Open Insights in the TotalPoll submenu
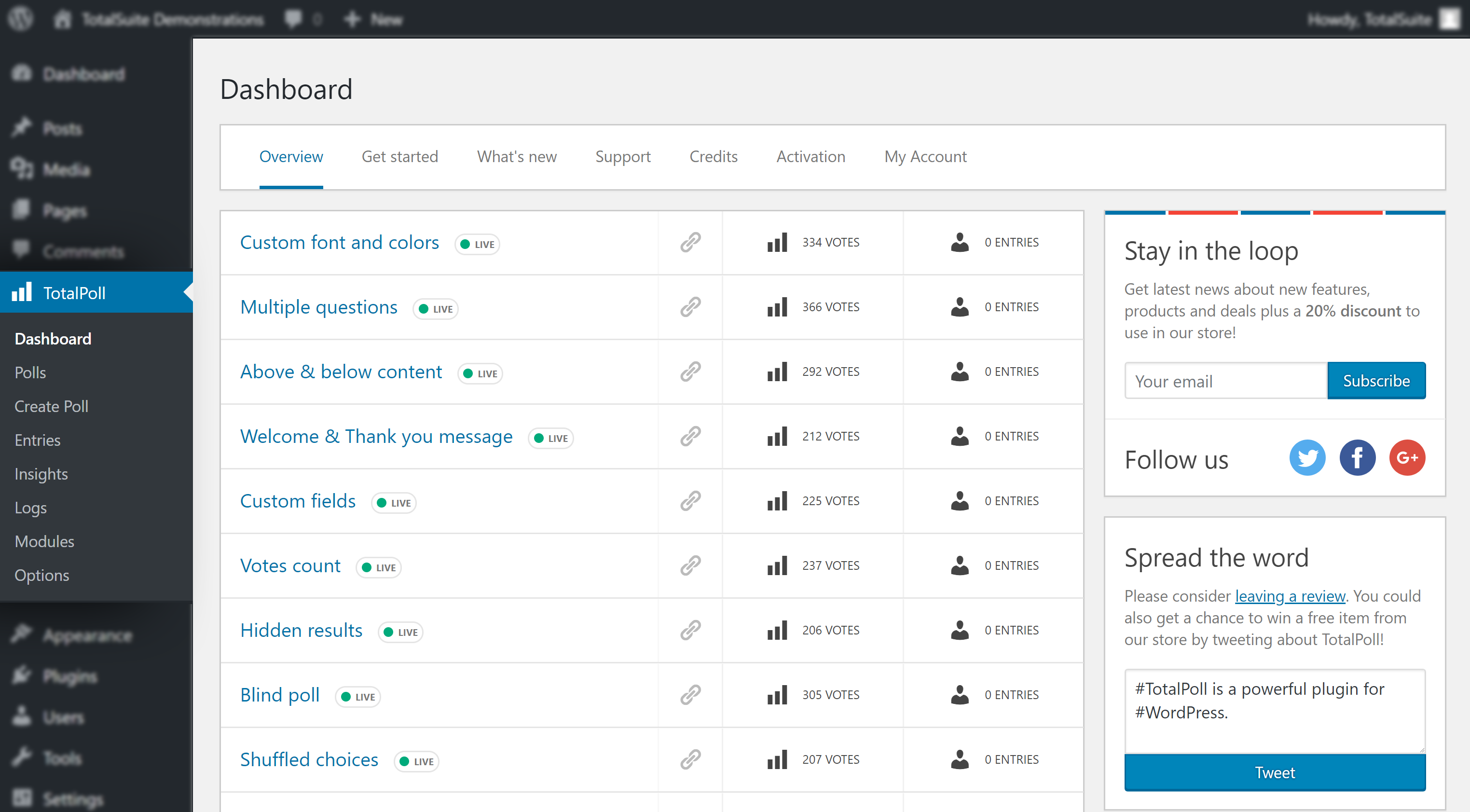The height and width of the screenshot is (812, 1470). click(x=41, y=474)
